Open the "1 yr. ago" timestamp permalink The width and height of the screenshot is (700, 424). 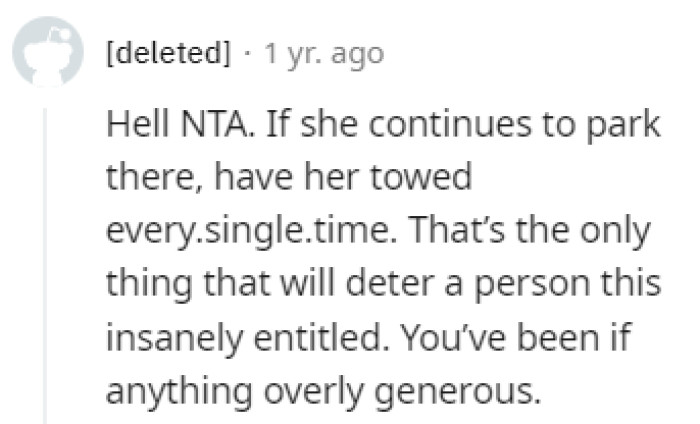[x=323, y=53]
